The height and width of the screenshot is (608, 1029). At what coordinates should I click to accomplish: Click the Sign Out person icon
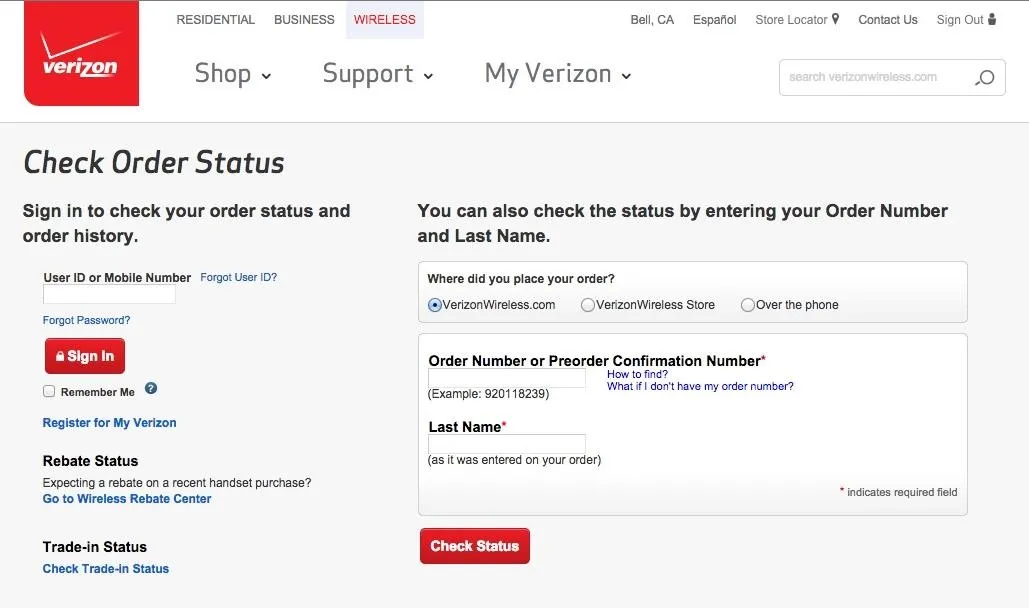(x=992, y=19)
